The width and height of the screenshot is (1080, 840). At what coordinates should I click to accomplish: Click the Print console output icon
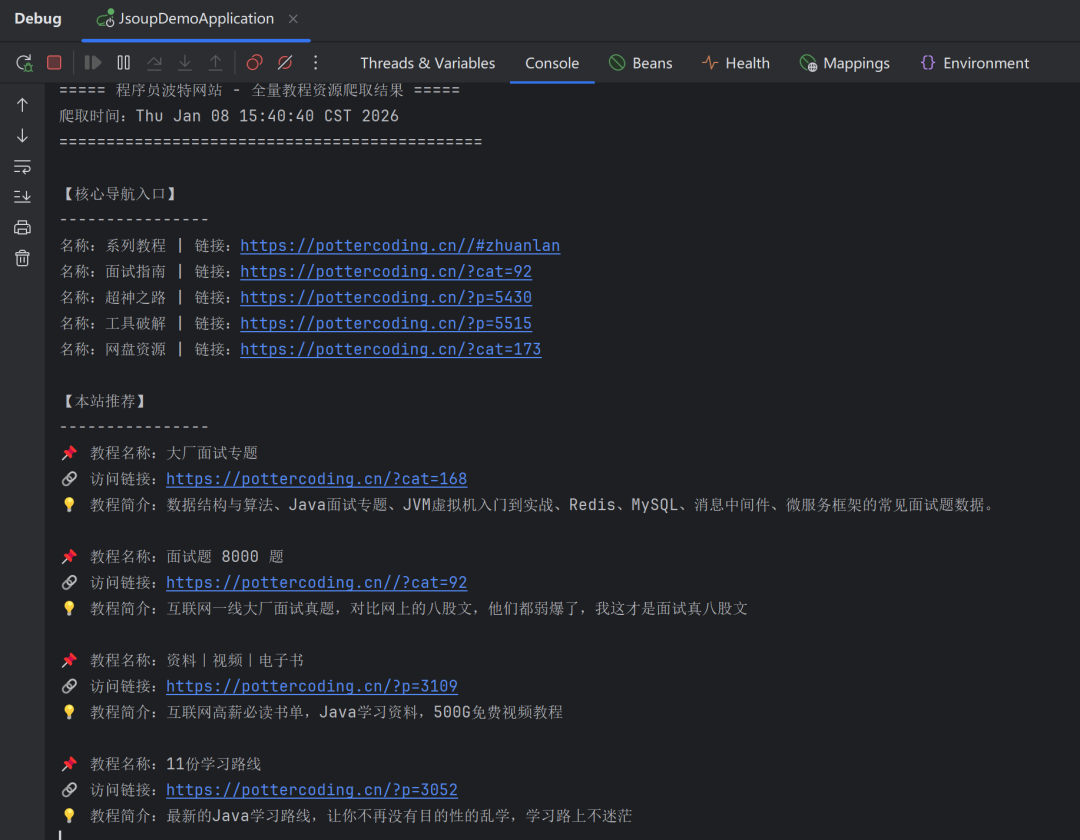coord(22,227)
